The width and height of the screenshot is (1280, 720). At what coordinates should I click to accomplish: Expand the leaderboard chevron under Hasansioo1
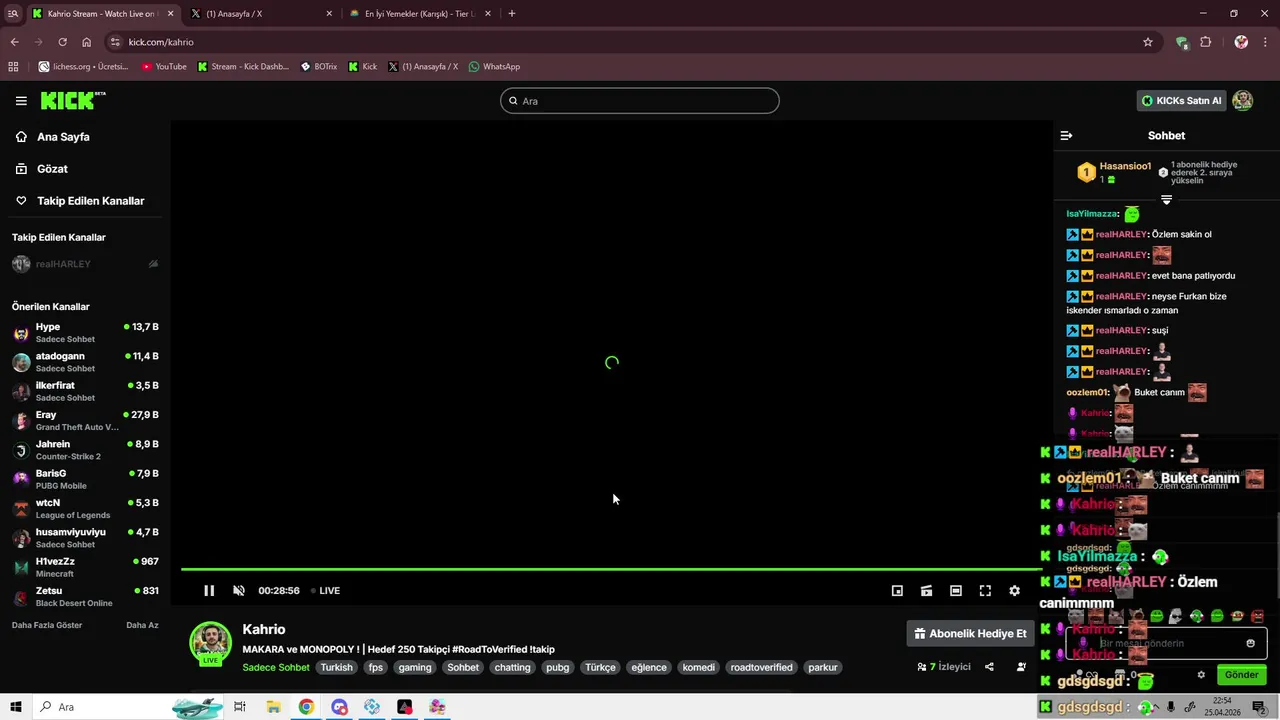(x=1166, y=200)
